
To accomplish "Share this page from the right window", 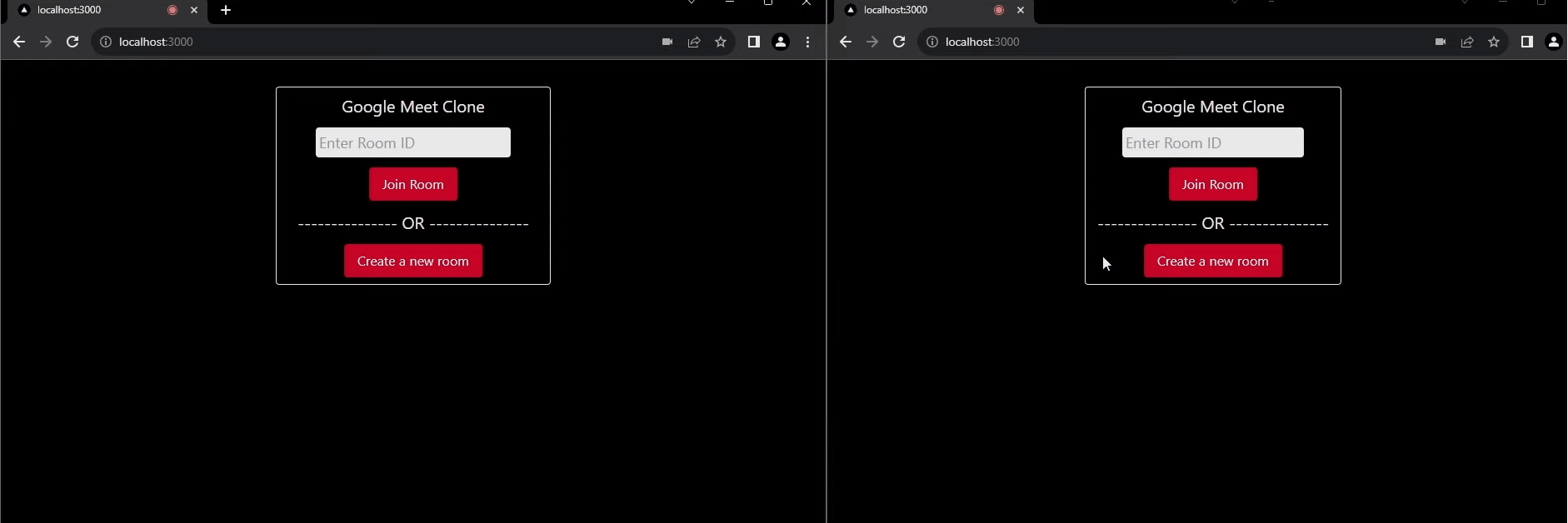I will tap(1467, 42).
